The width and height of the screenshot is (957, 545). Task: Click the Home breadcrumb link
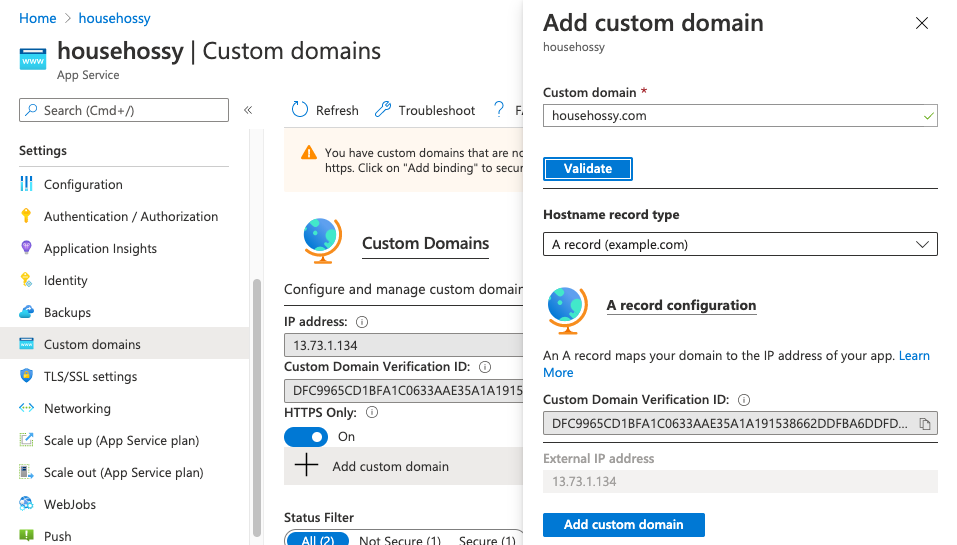[38, 18]
